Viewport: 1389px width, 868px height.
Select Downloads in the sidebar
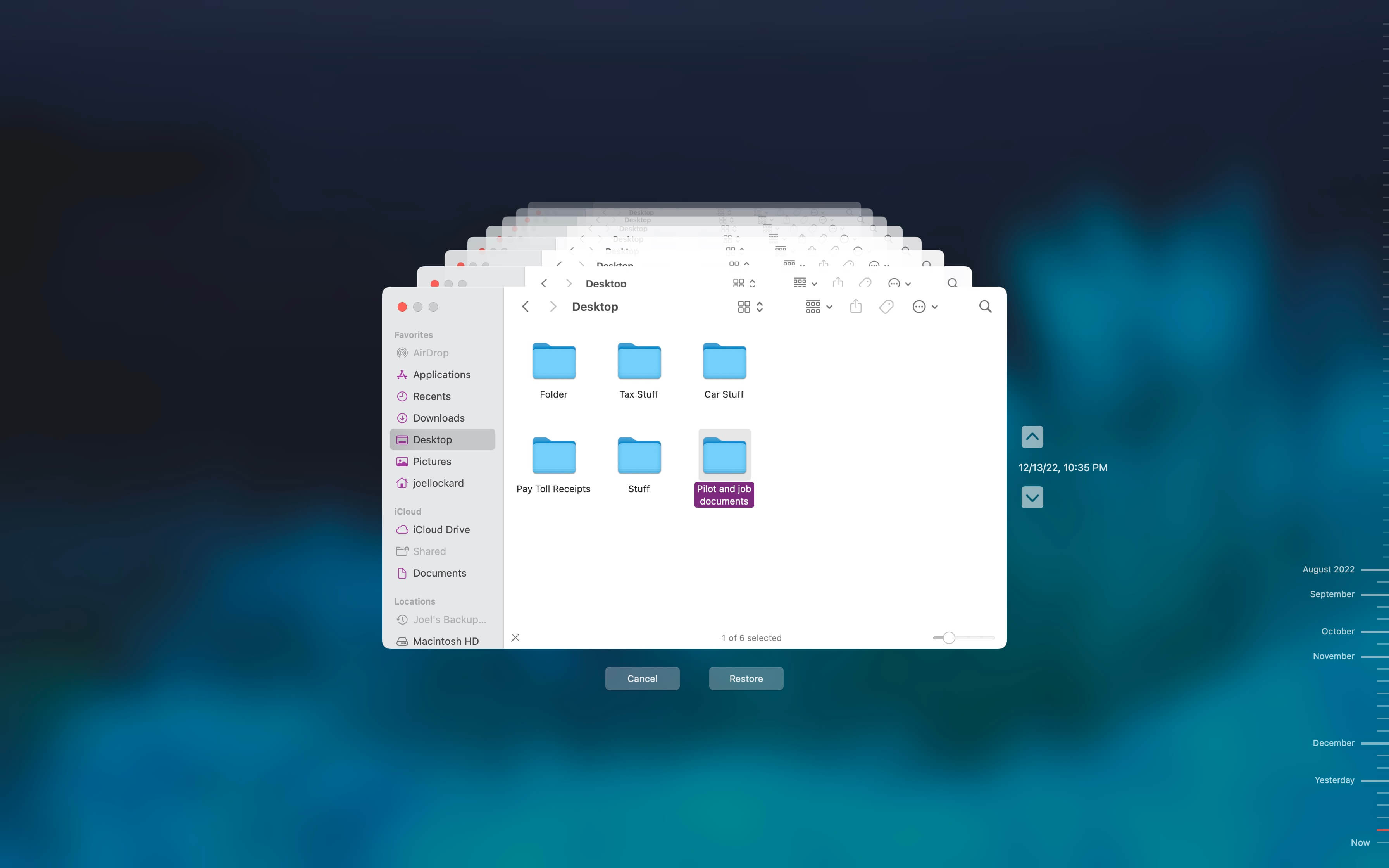pyautogui.click(x=438, y=418)
